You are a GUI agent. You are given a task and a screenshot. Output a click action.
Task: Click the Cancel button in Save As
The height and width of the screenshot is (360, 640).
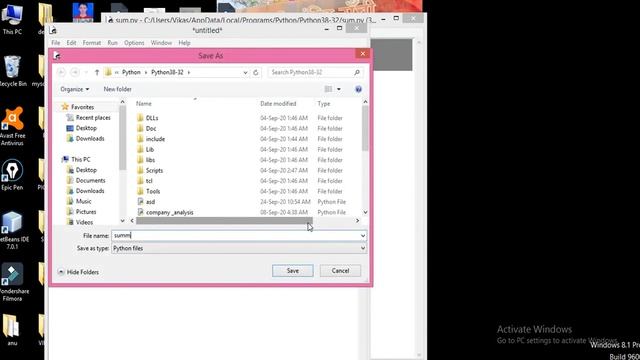coord(340,271)
